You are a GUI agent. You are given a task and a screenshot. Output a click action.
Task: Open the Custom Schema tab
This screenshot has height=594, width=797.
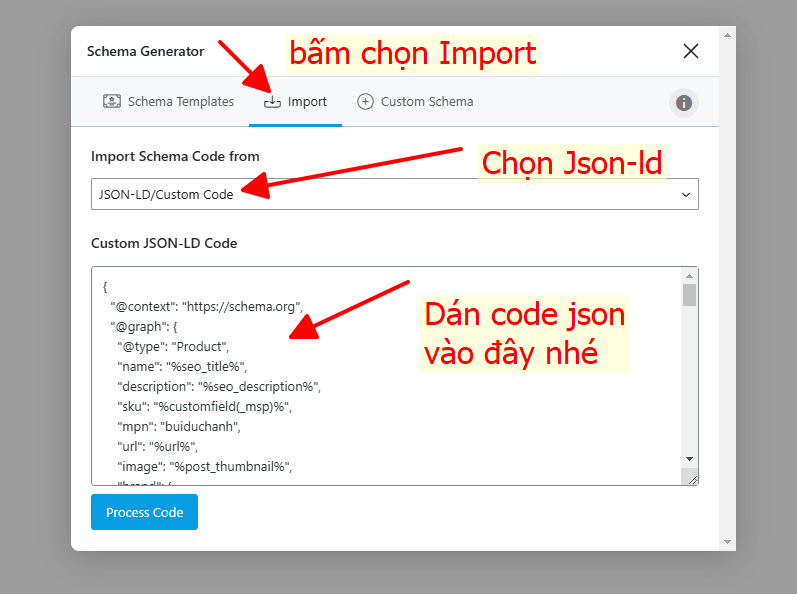pos(415,102)
